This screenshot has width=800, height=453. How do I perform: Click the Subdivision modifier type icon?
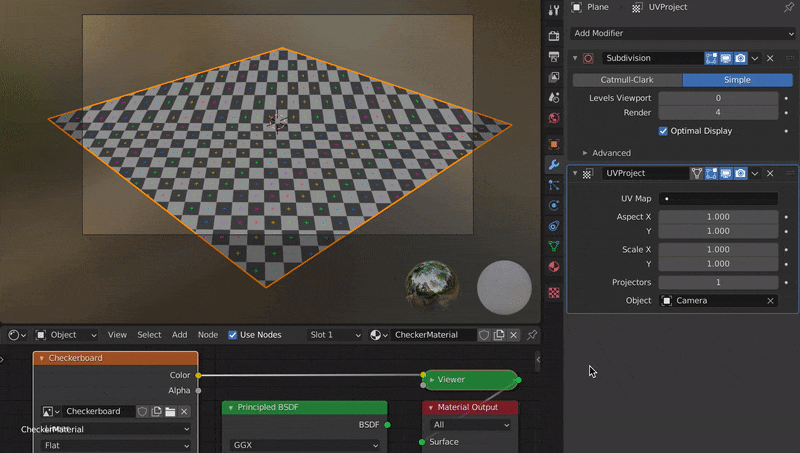pos(588,58)
